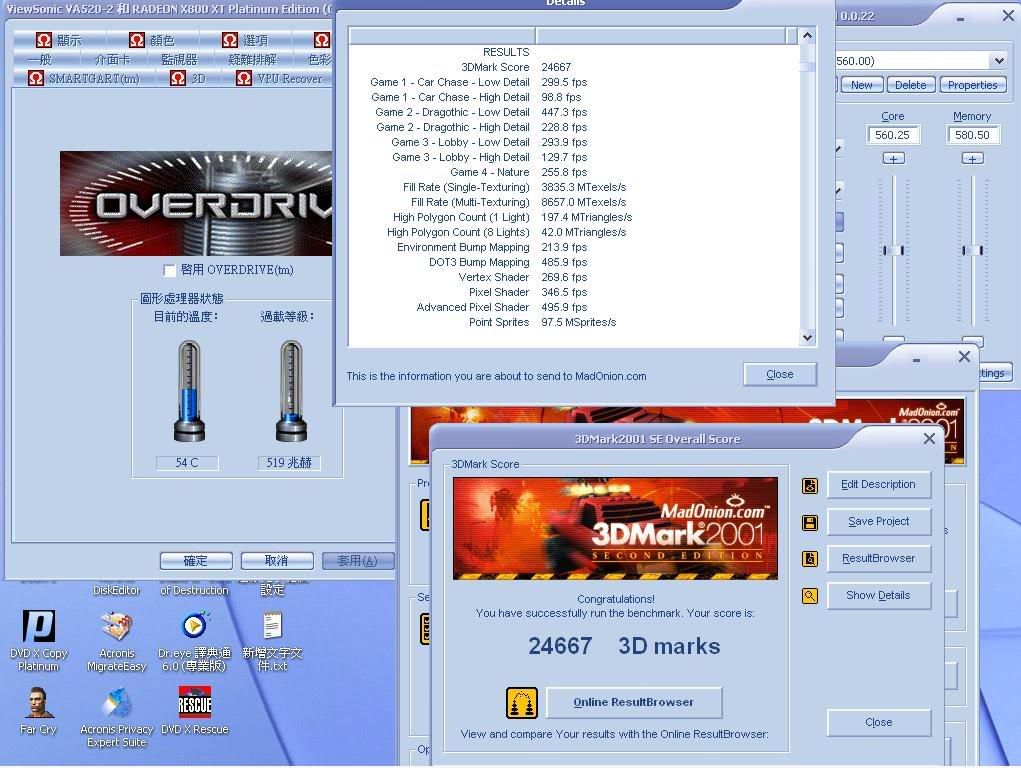Click the Show Details button
The image size is (1021, 778).
tap(878, 595)
